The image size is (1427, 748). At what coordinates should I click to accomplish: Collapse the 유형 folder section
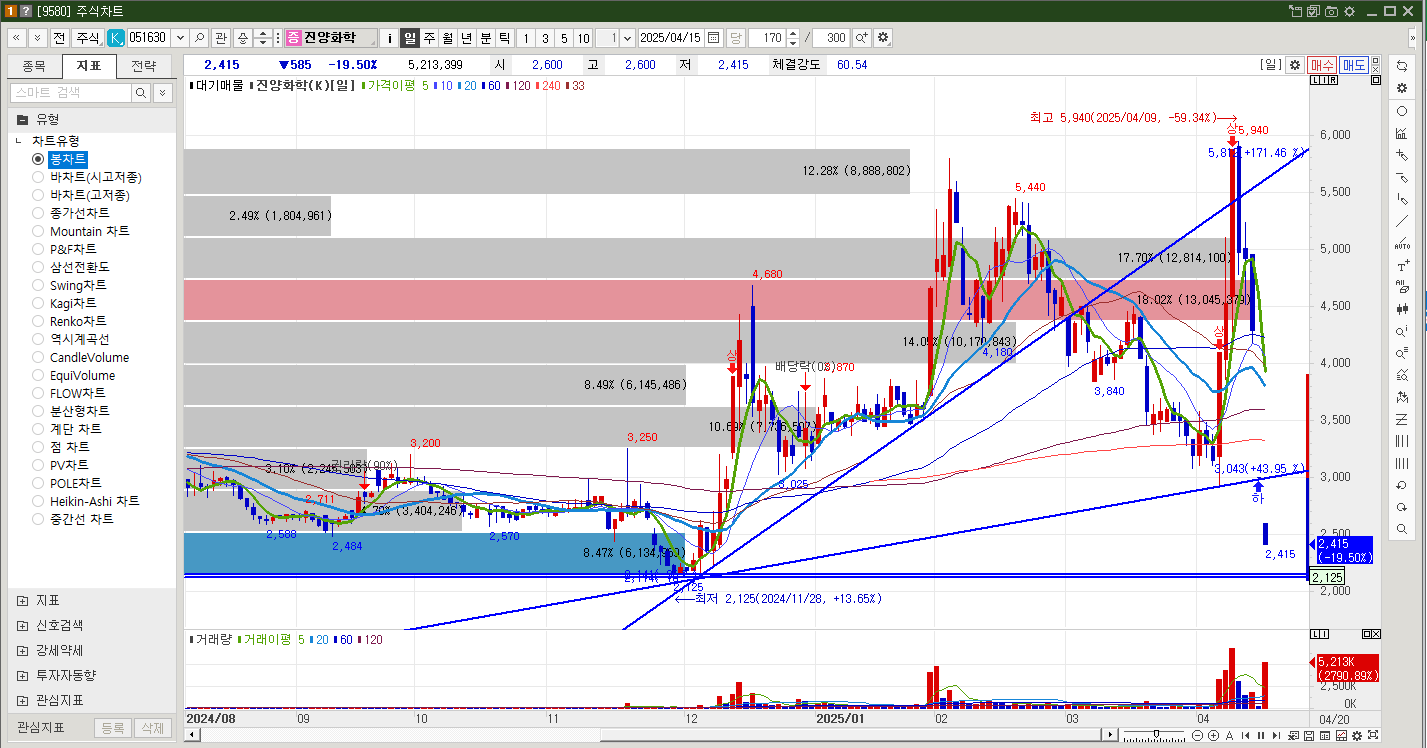[22, 118]
